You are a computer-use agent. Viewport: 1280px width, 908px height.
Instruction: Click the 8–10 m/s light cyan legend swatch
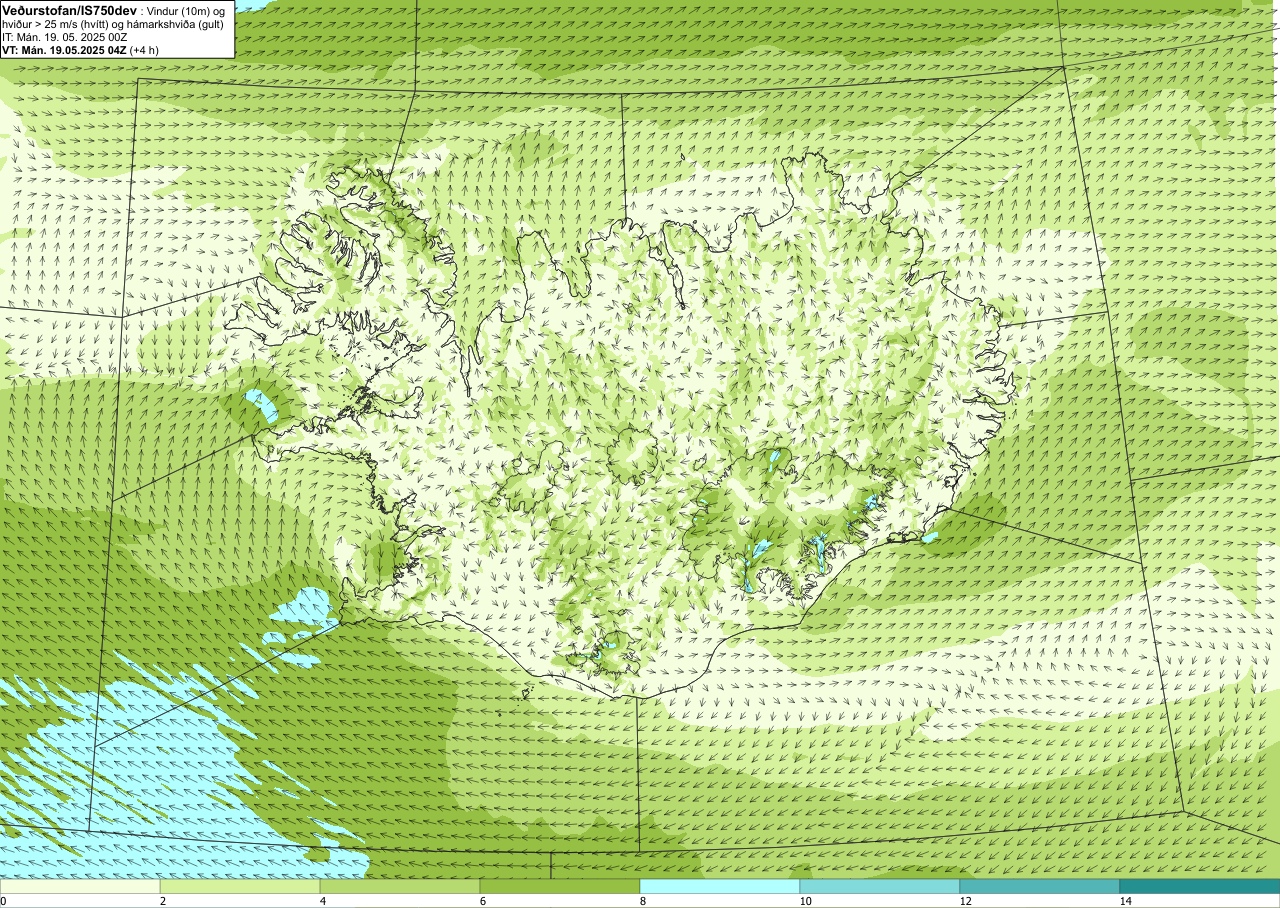(x=720, y=886)
